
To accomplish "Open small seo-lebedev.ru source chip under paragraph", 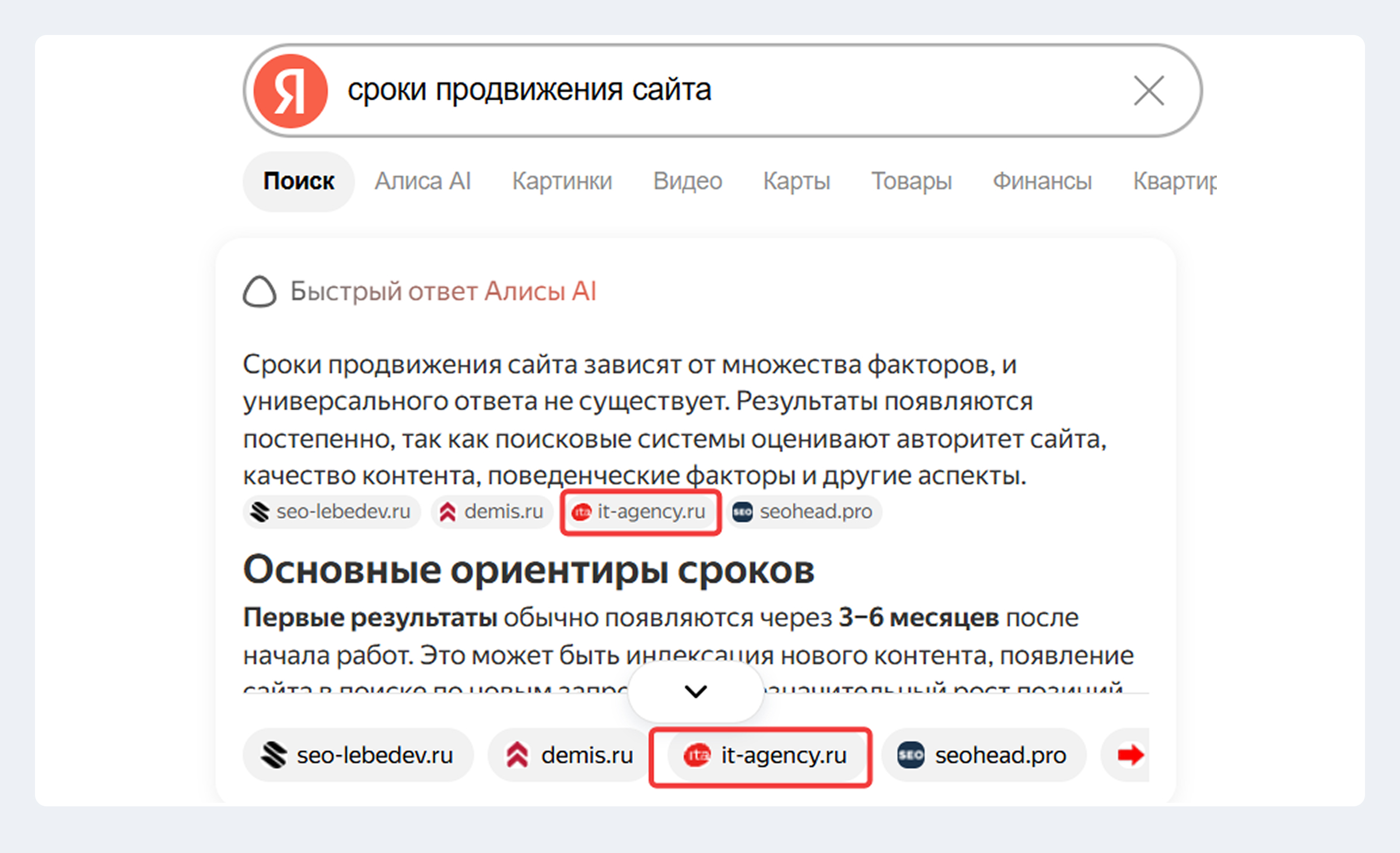I will click(331, 512).
